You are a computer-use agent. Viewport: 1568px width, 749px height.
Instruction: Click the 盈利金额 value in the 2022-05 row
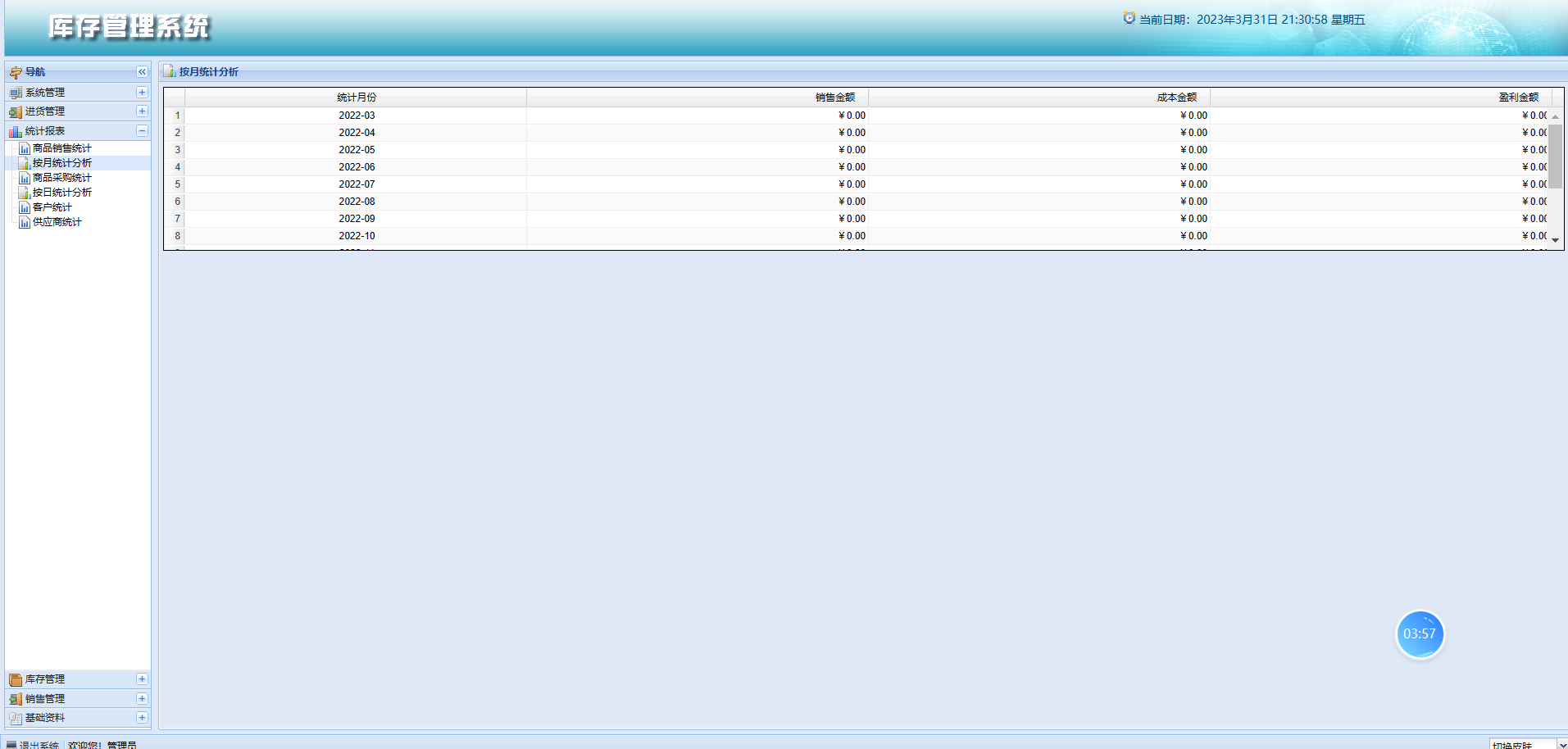1534,150
